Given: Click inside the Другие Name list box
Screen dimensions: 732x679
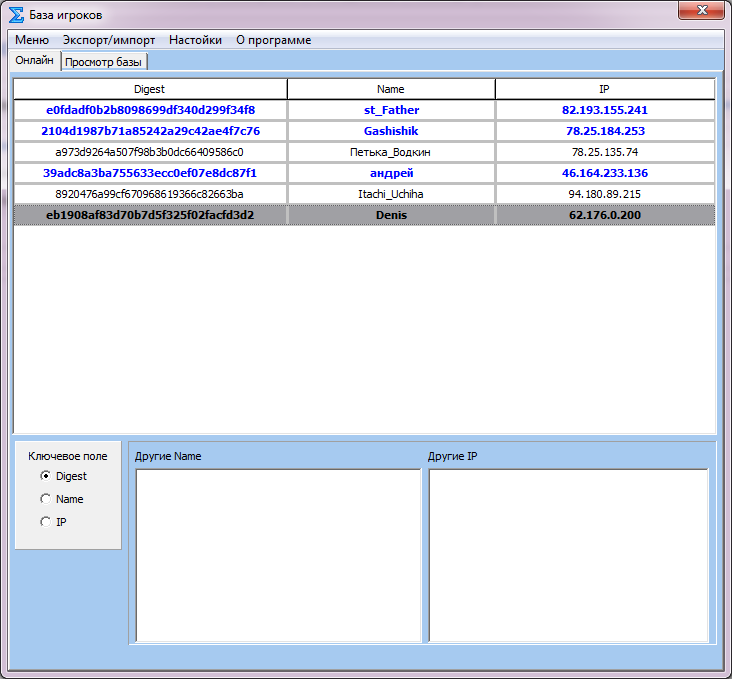Looking at the screenshot, I should point(278,555).
